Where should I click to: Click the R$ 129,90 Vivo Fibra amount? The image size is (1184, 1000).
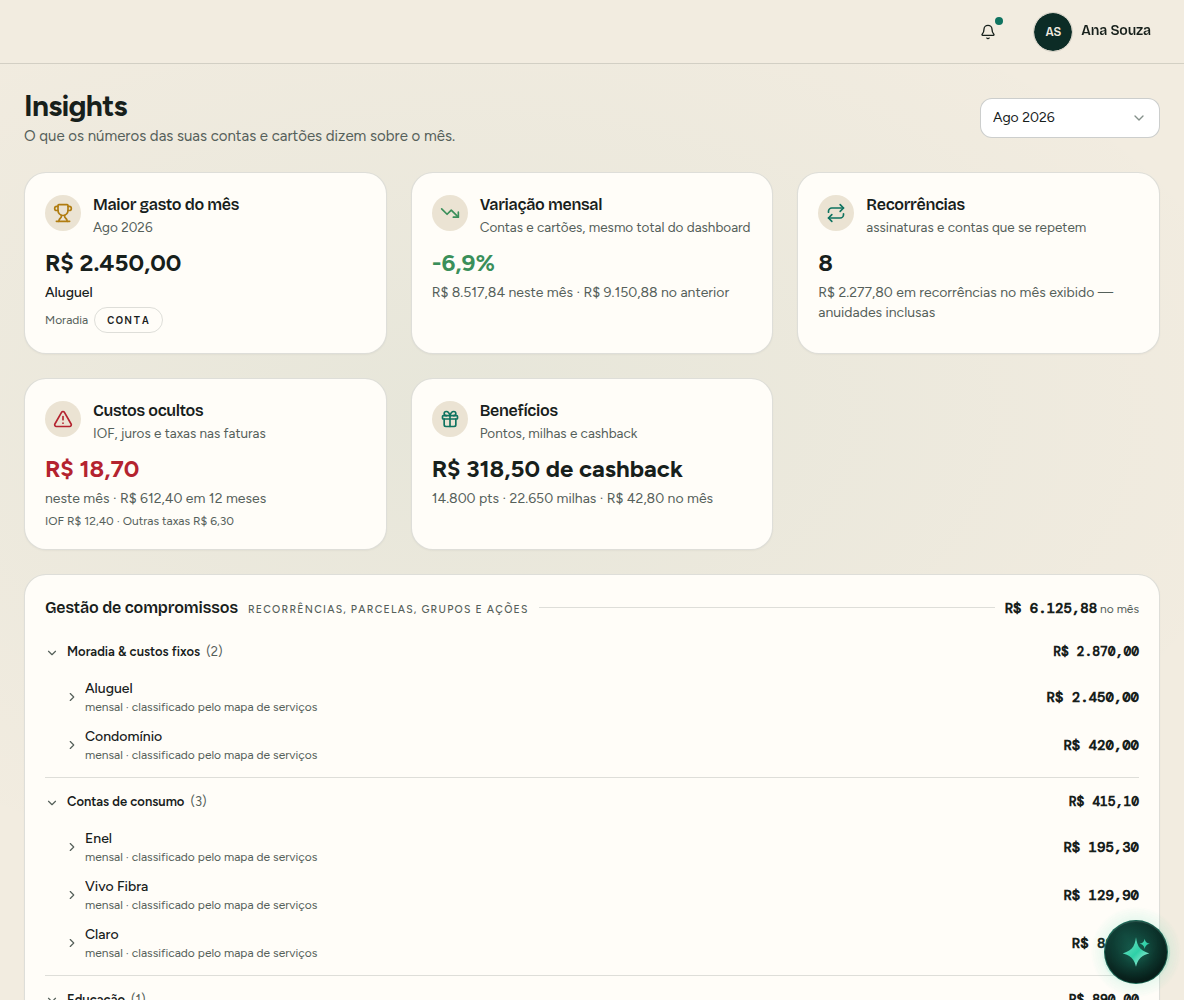click(x=1101, y=895)
